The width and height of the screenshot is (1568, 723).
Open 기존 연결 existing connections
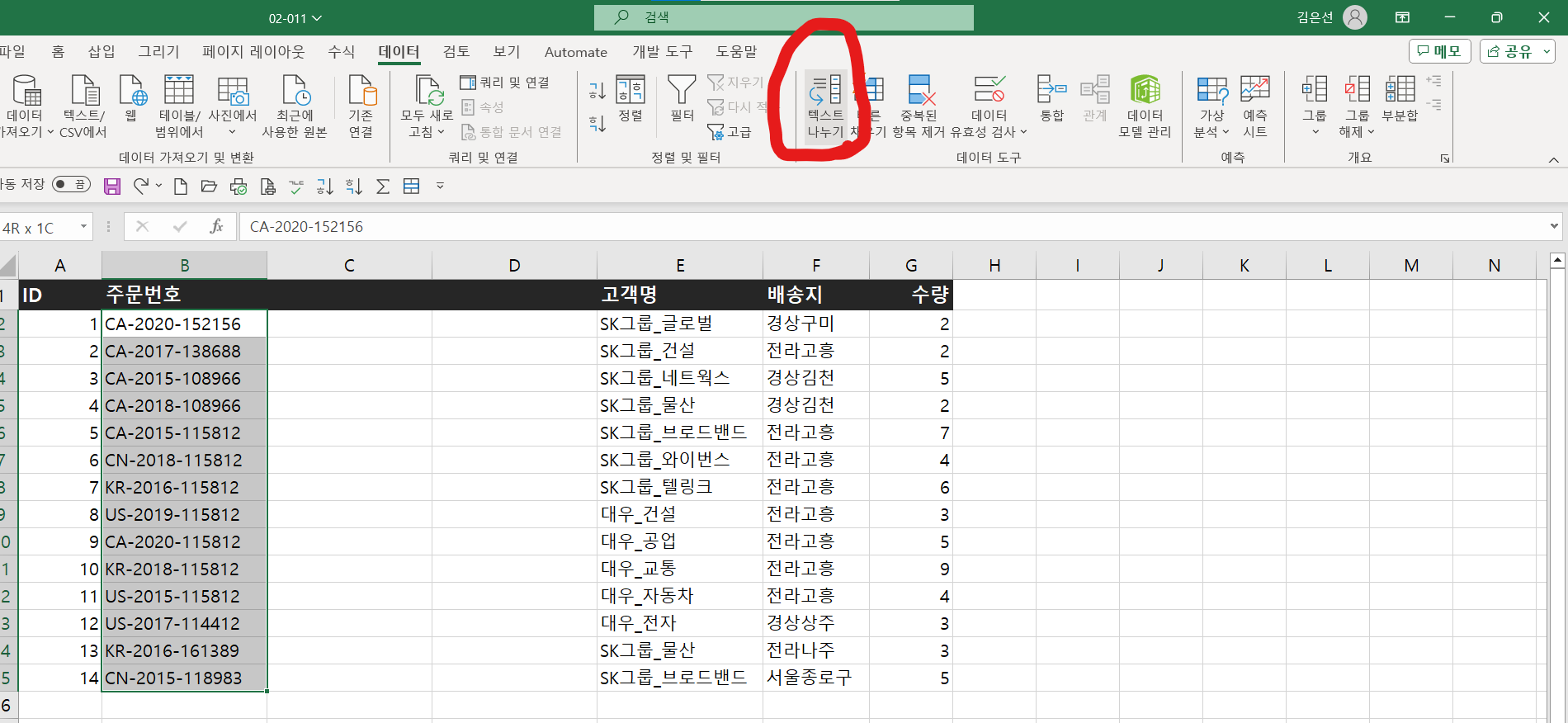361,106
